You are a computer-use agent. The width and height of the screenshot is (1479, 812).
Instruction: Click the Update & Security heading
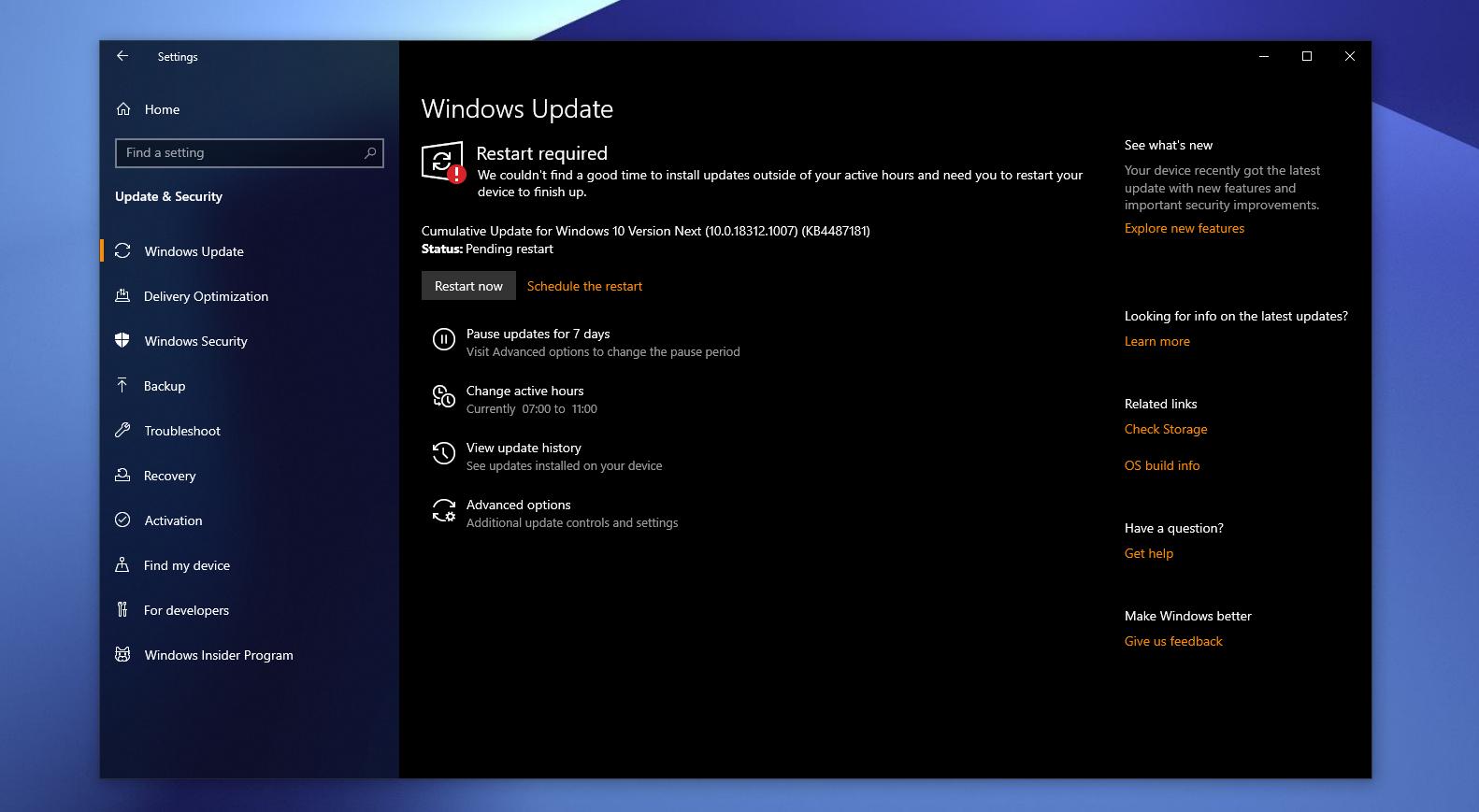(168, 196)
